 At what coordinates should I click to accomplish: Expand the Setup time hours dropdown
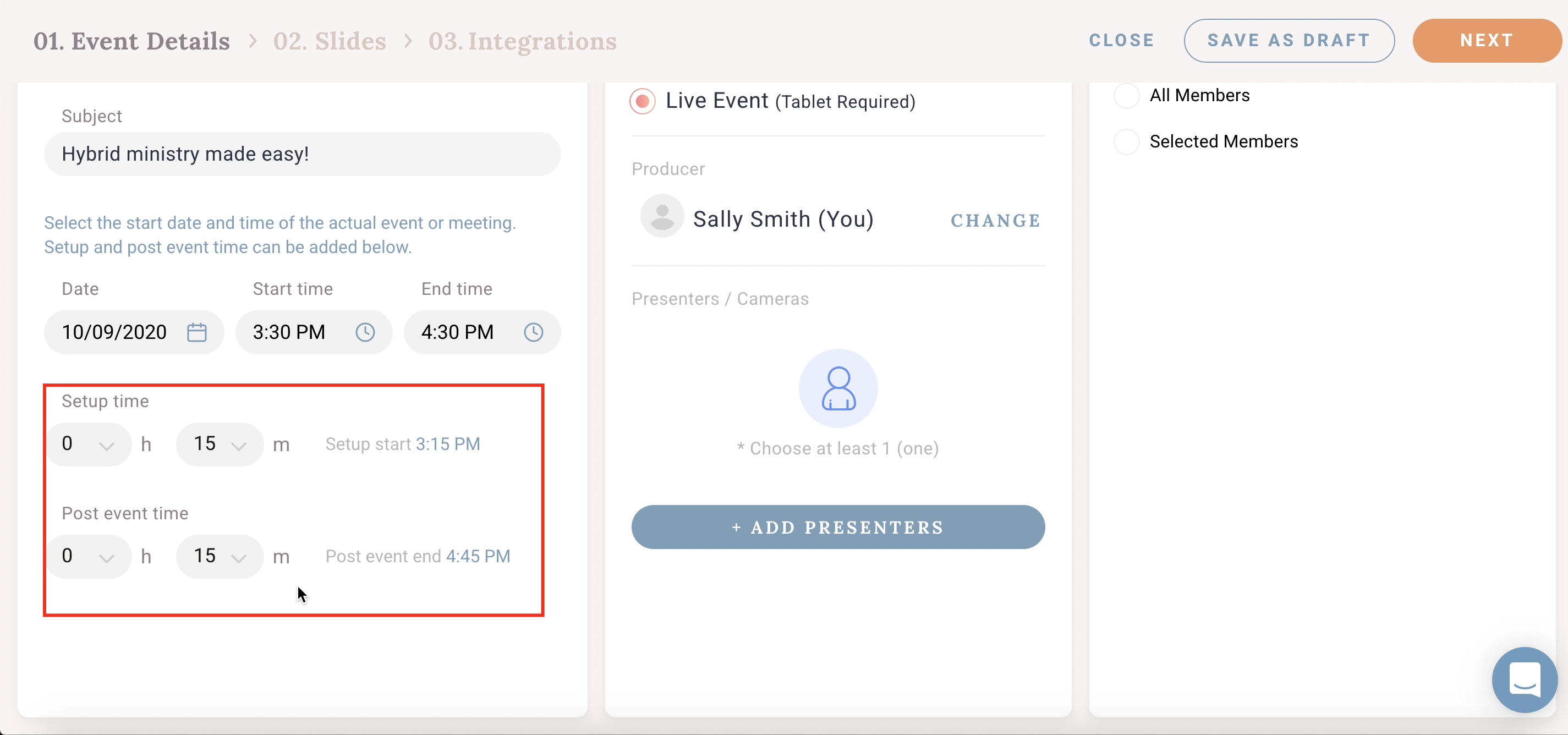click(88, 444)
